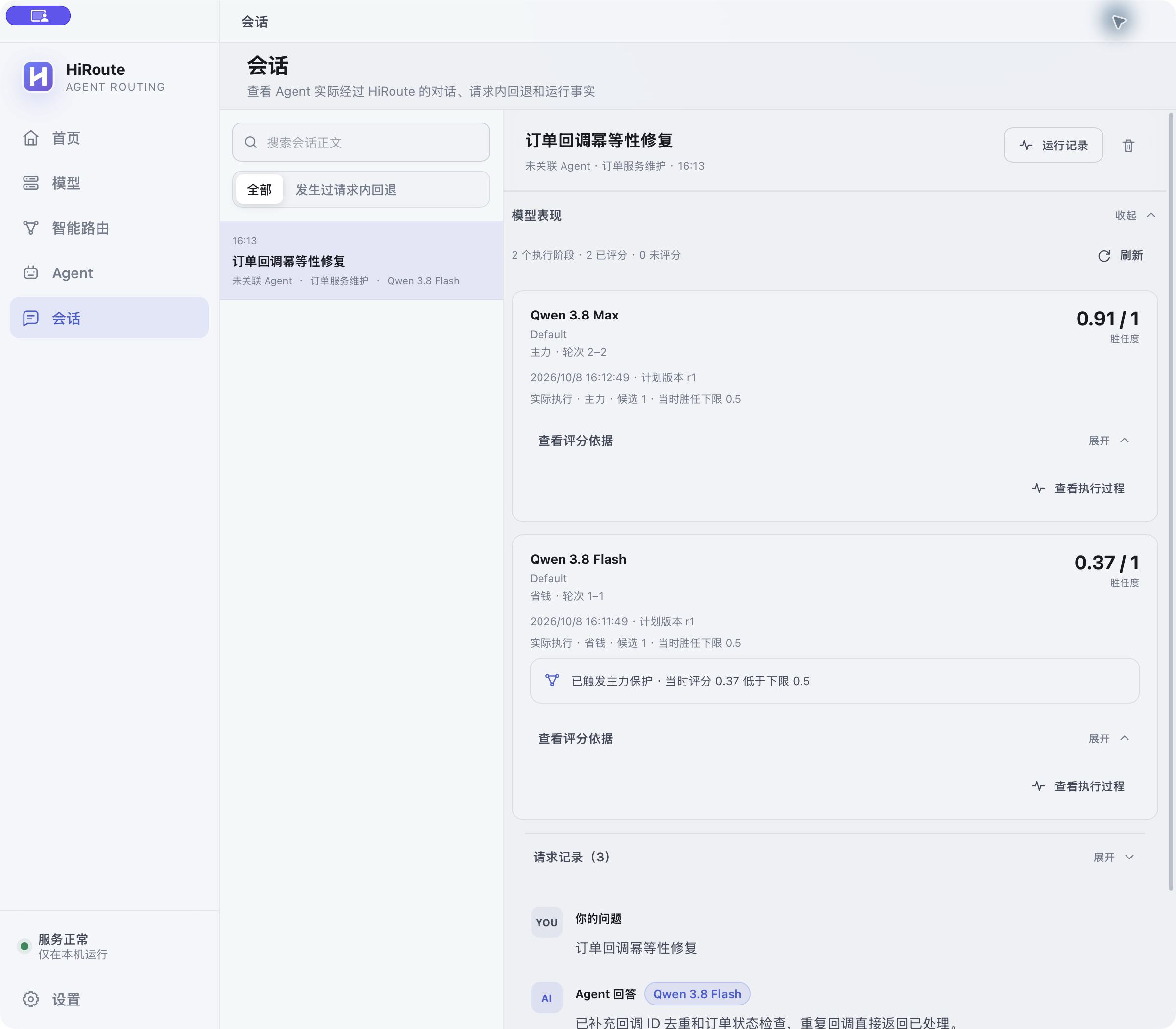Click the purple screen-share pill at top left

pos(39,16)
